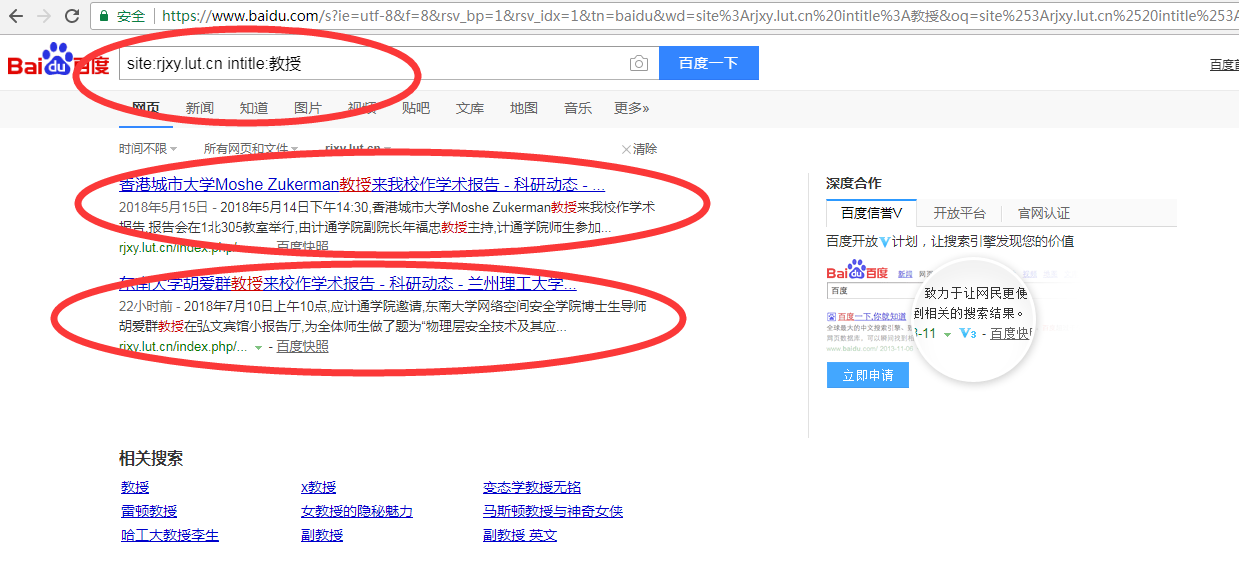1239x572 pixels.
Task: Open image search via the camera icon
Action: point(638,63)
